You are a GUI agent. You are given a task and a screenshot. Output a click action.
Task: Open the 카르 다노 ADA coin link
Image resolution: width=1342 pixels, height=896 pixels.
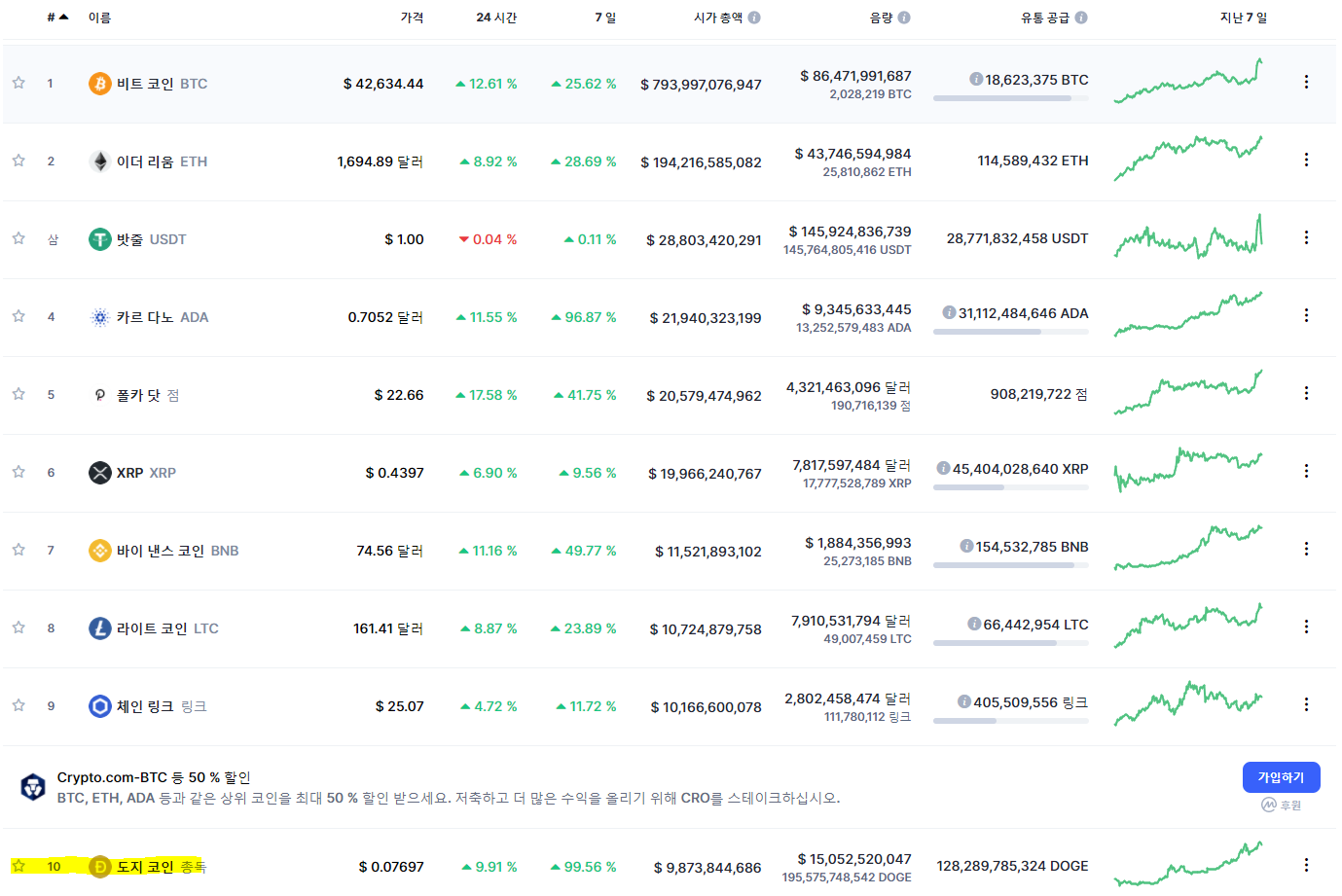(x=163, y=317)
